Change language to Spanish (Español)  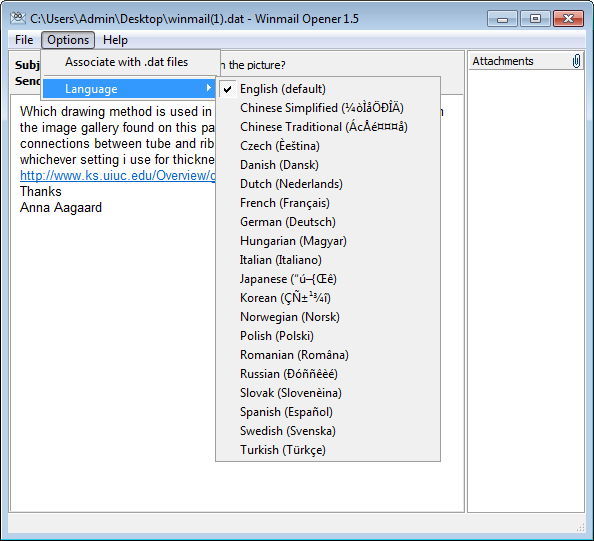[328, 412]
